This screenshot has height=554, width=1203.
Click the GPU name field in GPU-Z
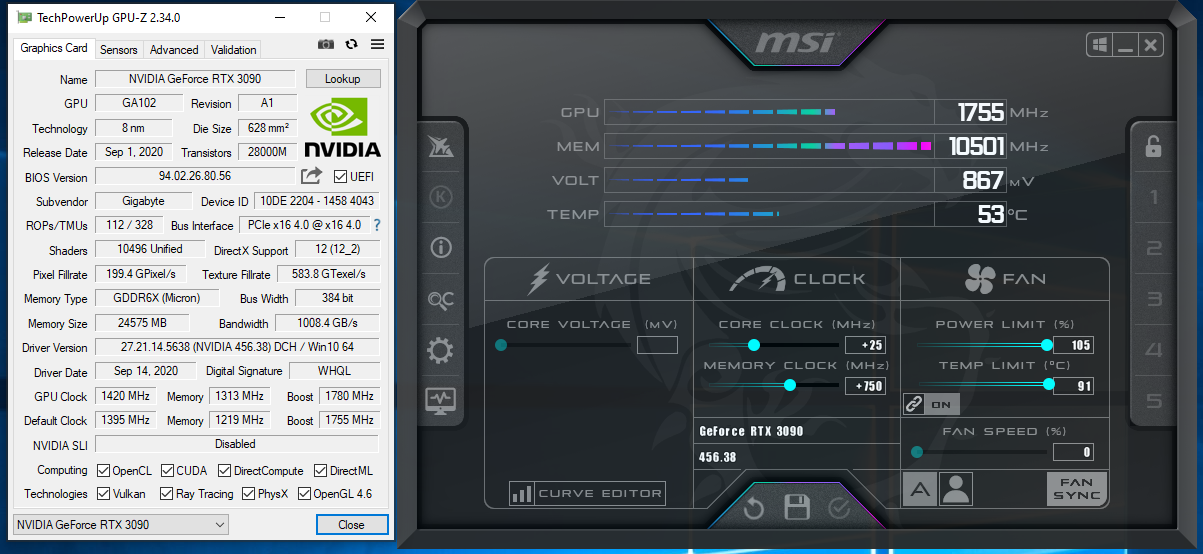pos(195,79)
